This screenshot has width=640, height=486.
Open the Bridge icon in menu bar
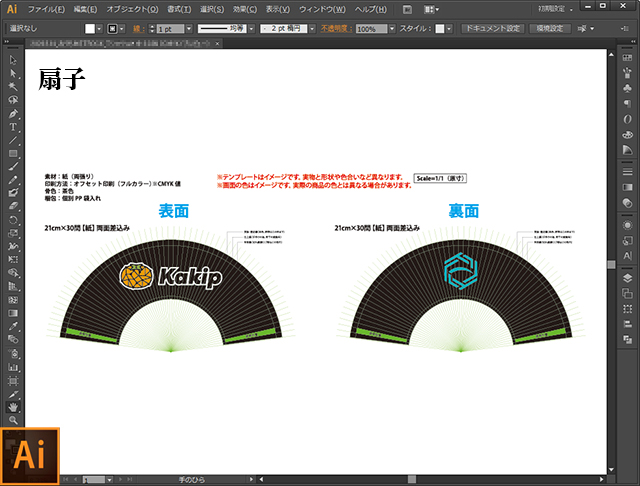click(x=407, y=9)
